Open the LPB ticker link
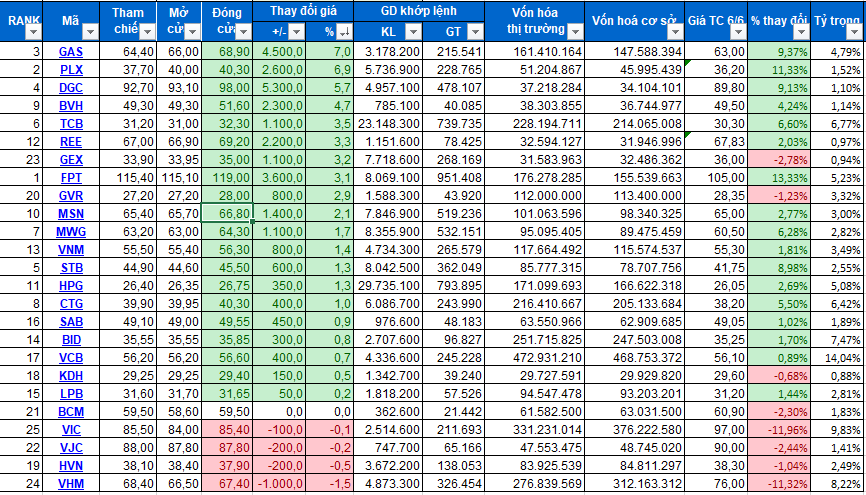866x495 pixels. [71, 393]
